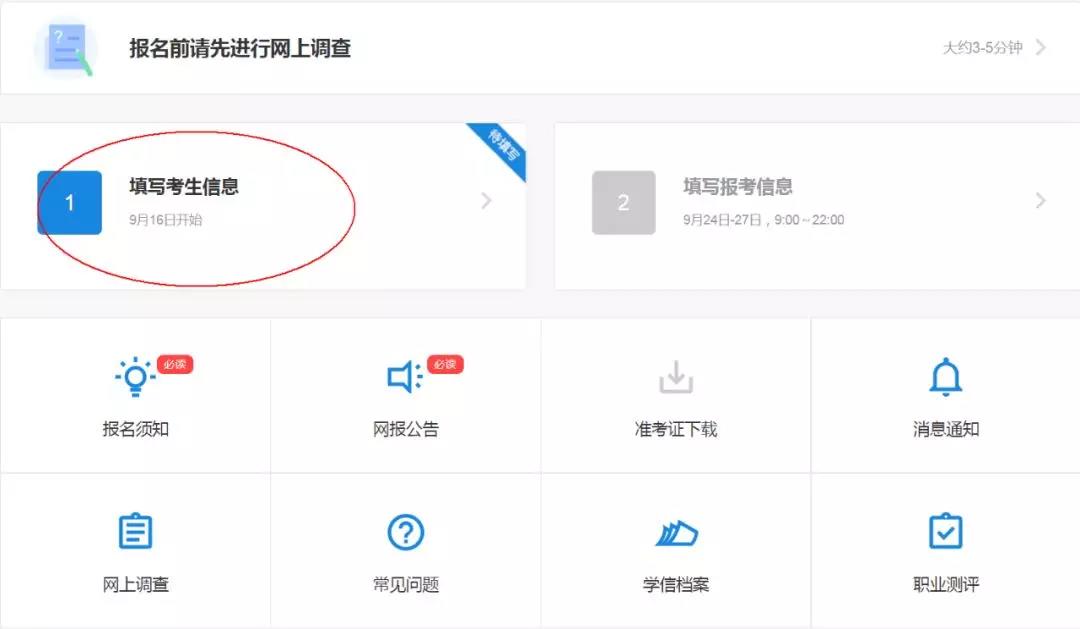Viewport: 1080px width, 629px height.
Task: Open 常见问题 question mark icon
Action: click(405, 532)
